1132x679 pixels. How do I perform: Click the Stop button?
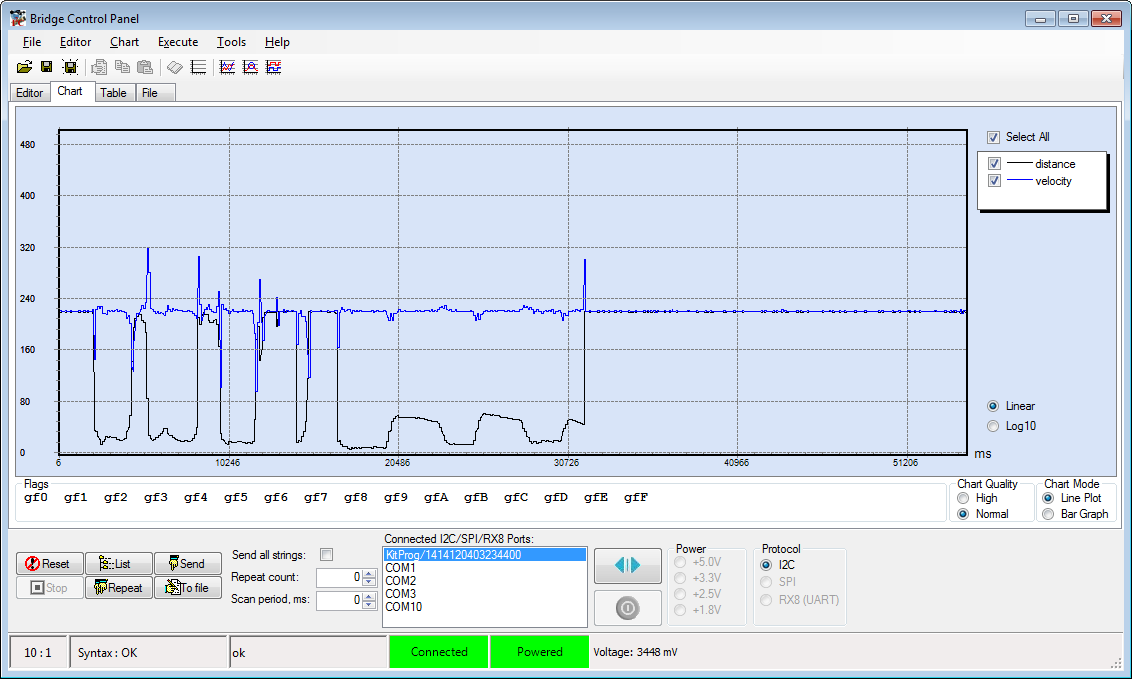pyautogui.click(x=50, y=587)
